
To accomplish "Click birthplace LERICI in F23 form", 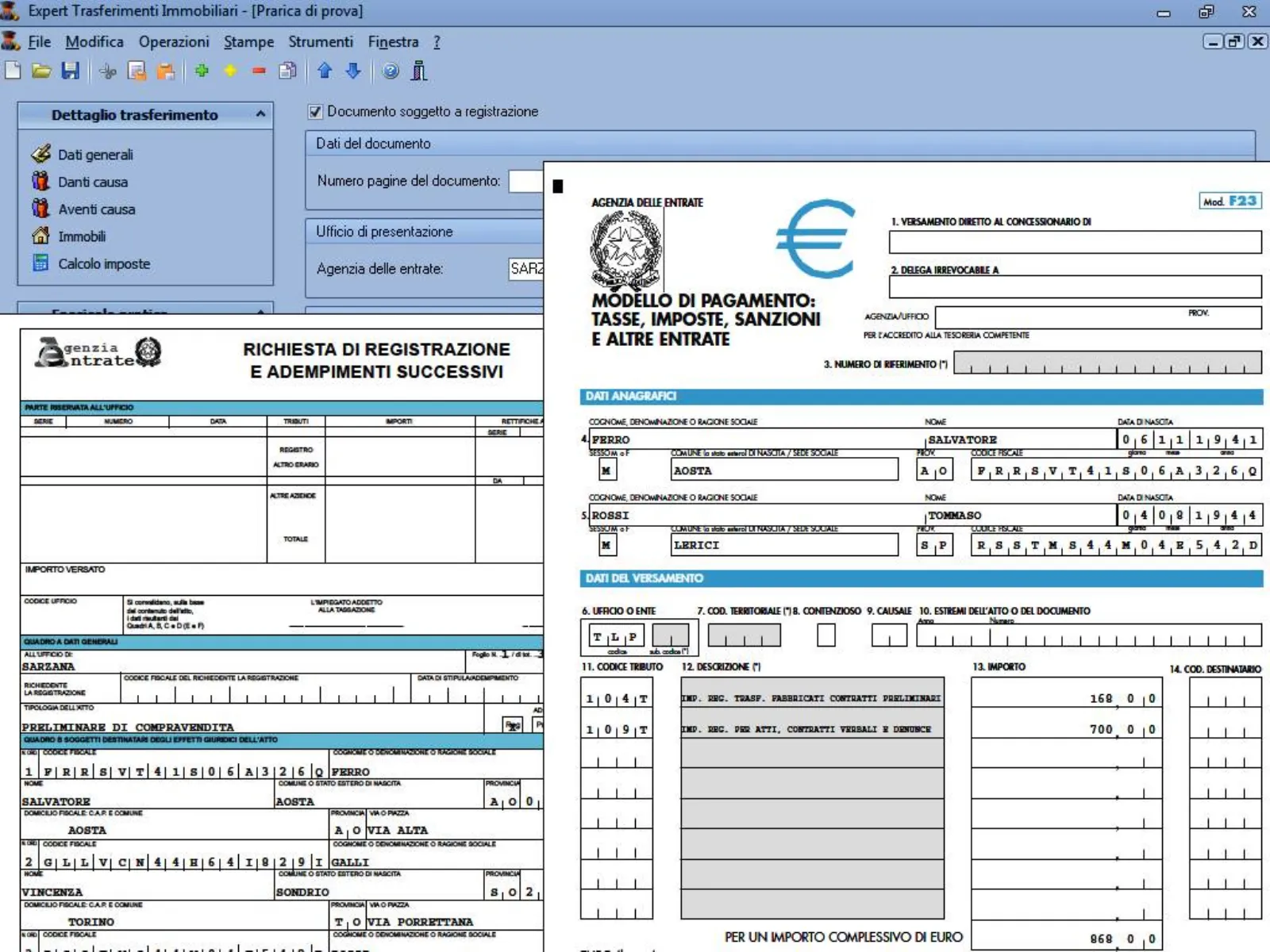I will point(696,545).
